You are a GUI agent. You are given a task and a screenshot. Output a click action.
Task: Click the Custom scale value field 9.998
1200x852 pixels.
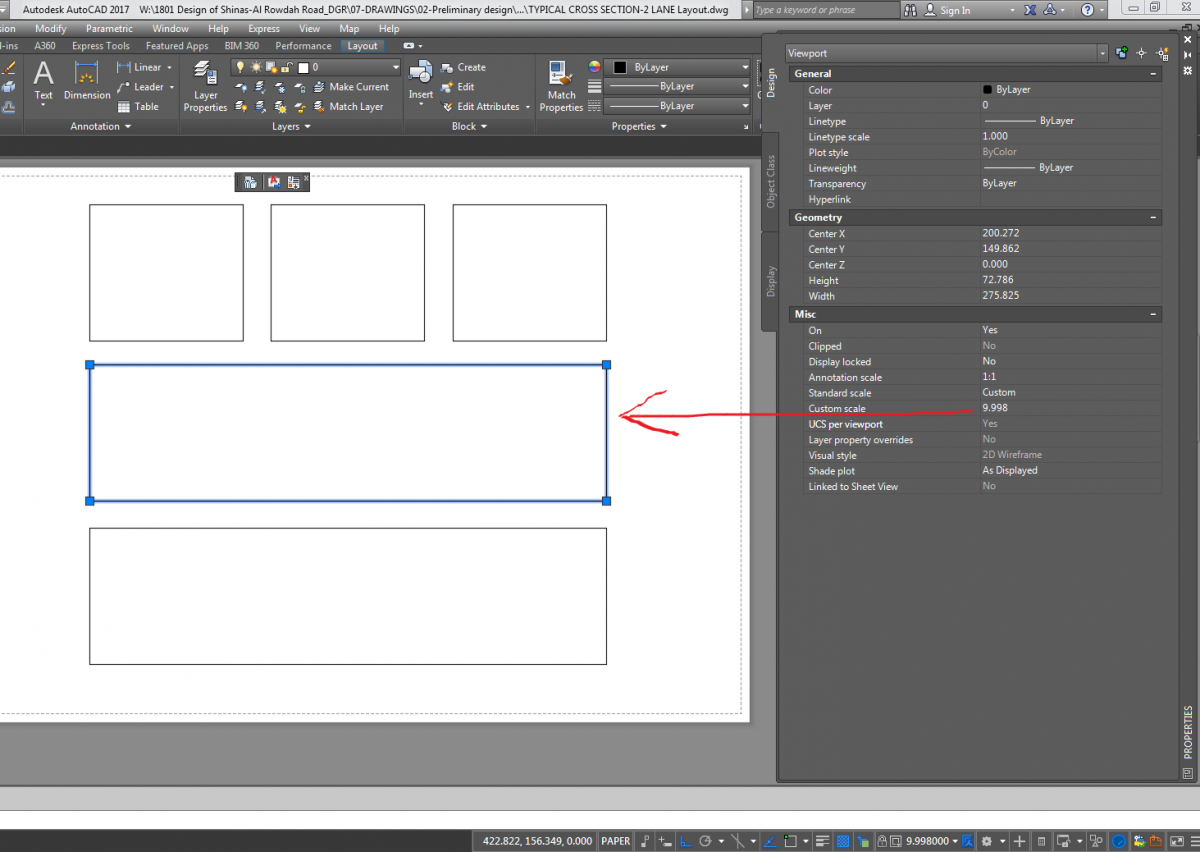1068,409
